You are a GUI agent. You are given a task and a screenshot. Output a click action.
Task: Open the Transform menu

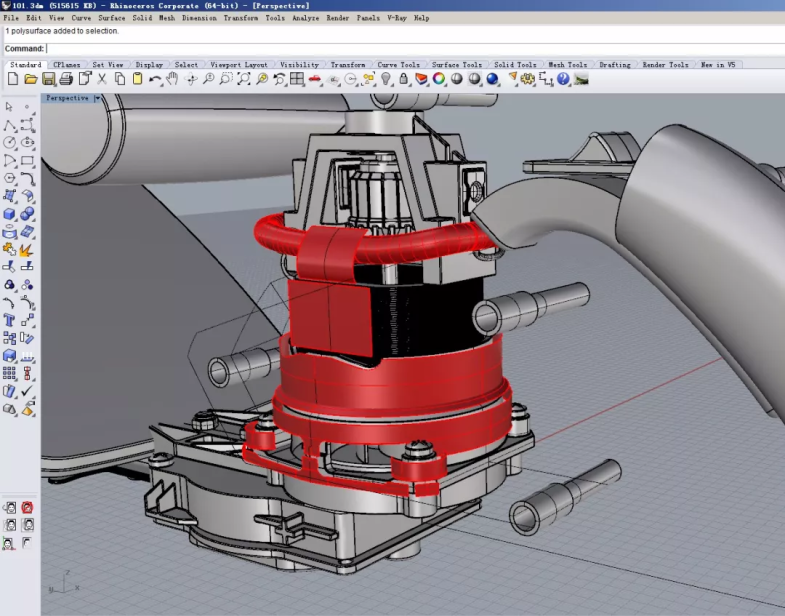tap(240, 18)
